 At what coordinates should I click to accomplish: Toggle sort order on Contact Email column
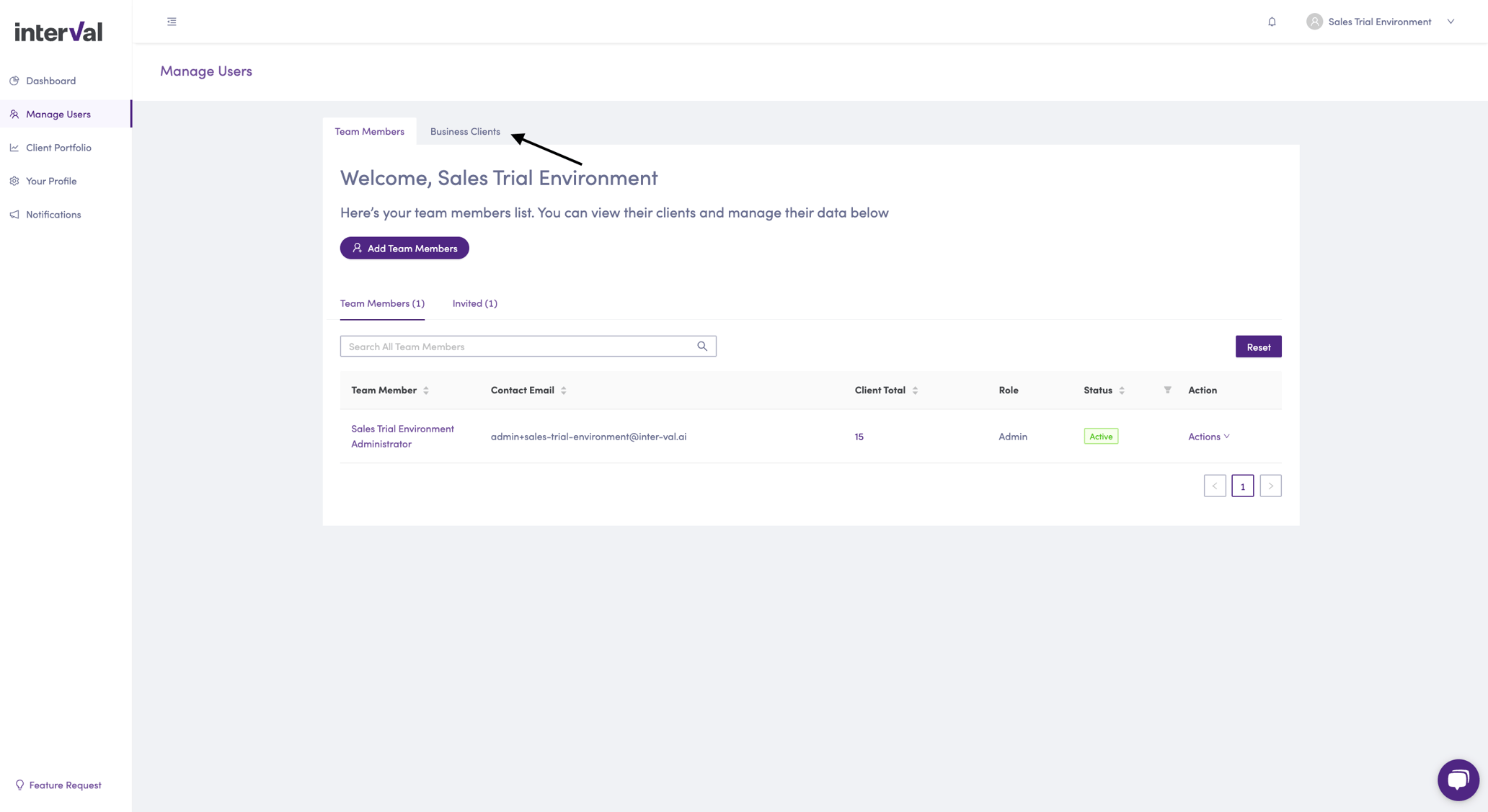point(563,390)
